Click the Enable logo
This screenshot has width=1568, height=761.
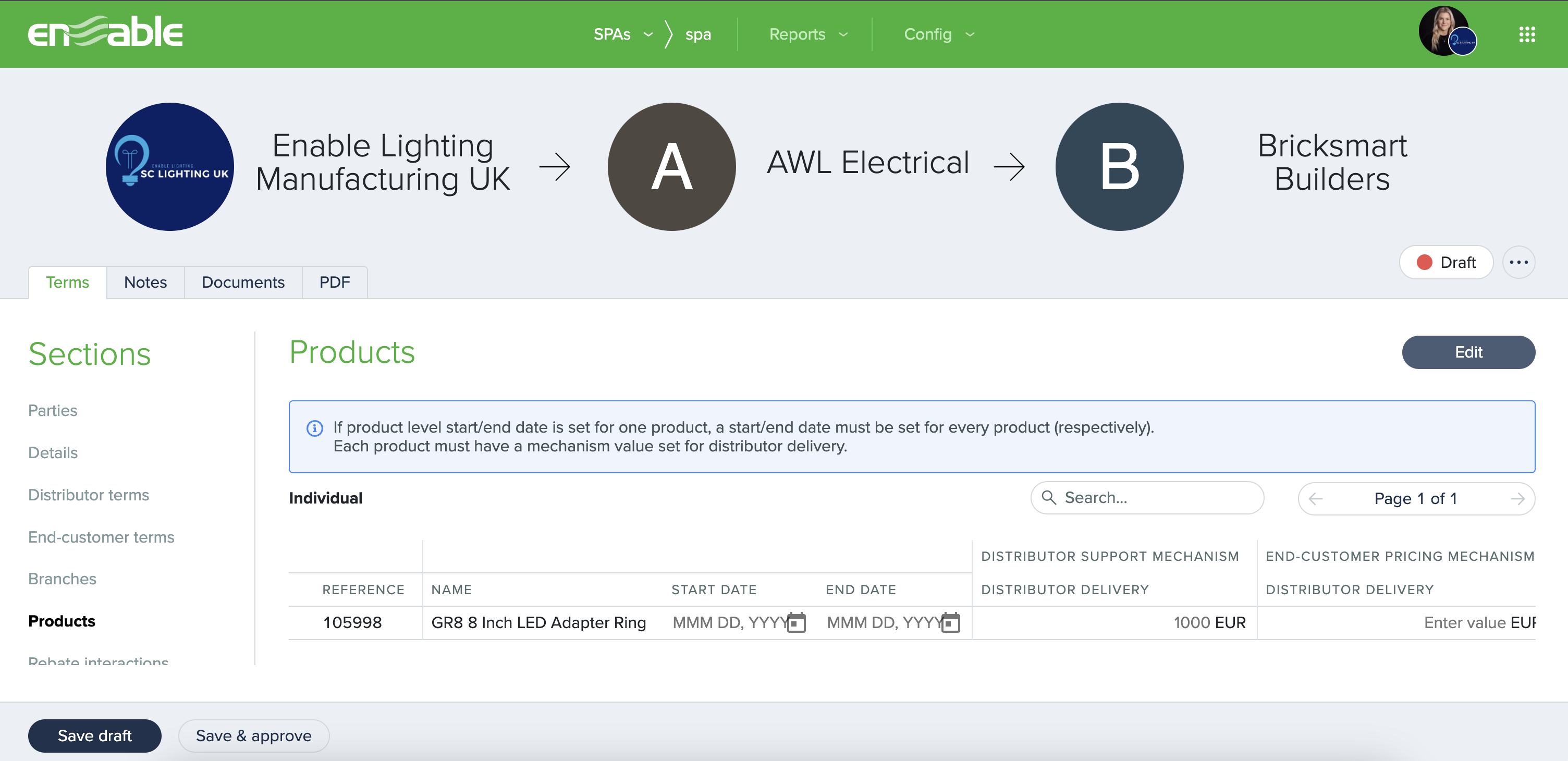click(105, 32)
